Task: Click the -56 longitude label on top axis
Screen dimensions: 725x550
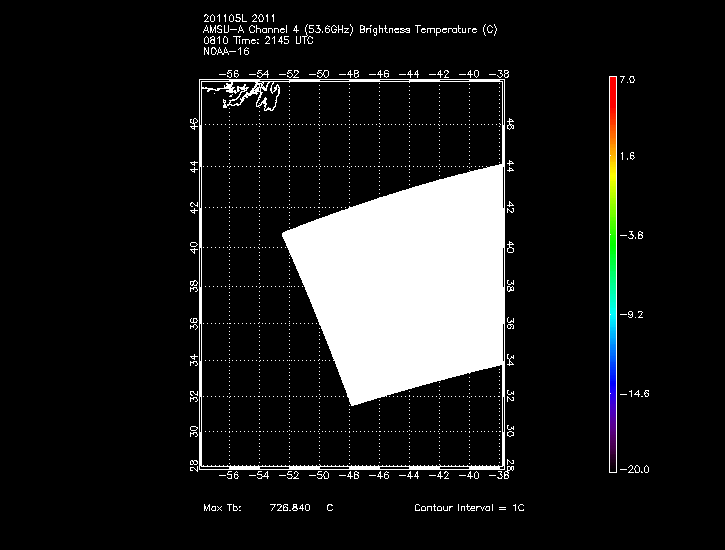Action: tap(231, 73)
